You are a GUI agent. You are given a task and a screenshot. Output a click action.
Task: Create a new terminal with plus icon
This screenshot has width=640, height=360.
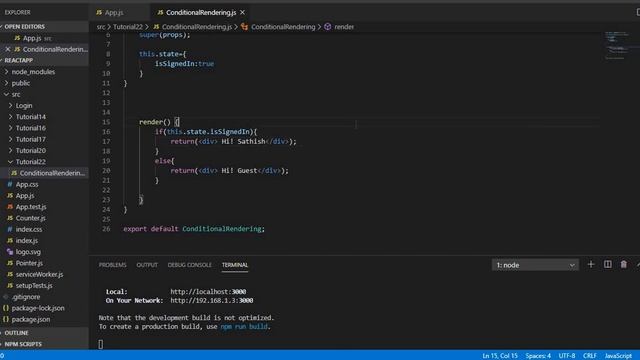(591, 264)
